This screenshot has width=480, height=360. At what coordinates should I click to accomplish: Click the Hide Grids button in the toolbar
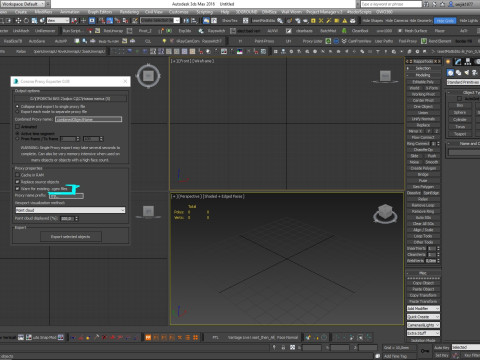click(445, 21)
